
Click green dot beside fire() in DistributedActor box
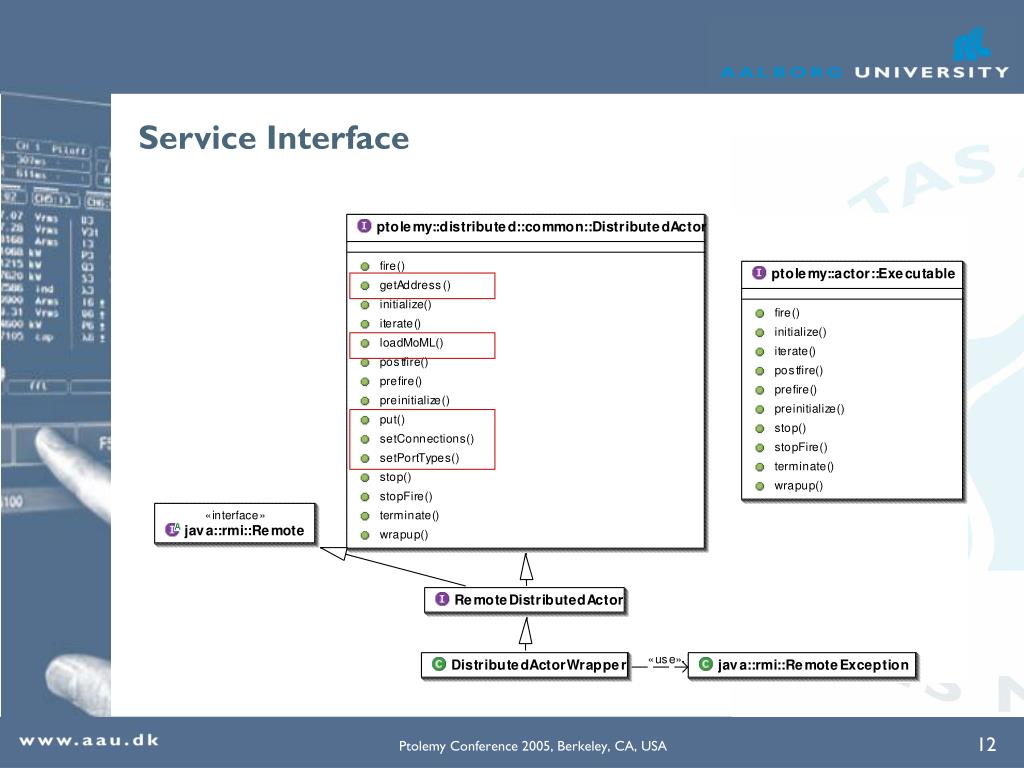pyautogui.click(x=365, y=266)
